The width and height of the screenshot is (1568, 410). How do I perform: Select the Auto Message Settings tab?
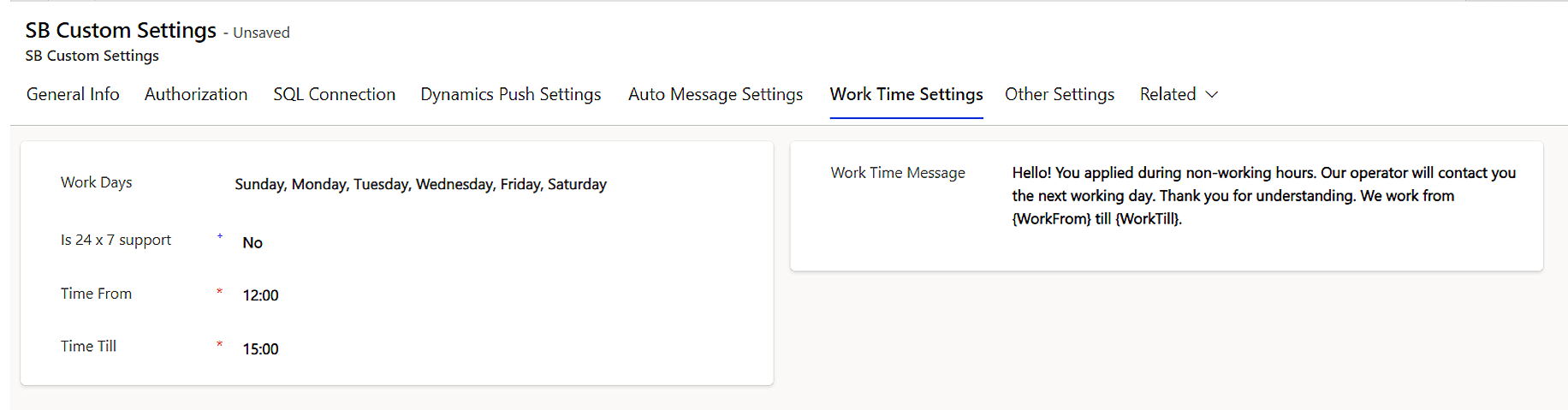[x=716, y=94]
